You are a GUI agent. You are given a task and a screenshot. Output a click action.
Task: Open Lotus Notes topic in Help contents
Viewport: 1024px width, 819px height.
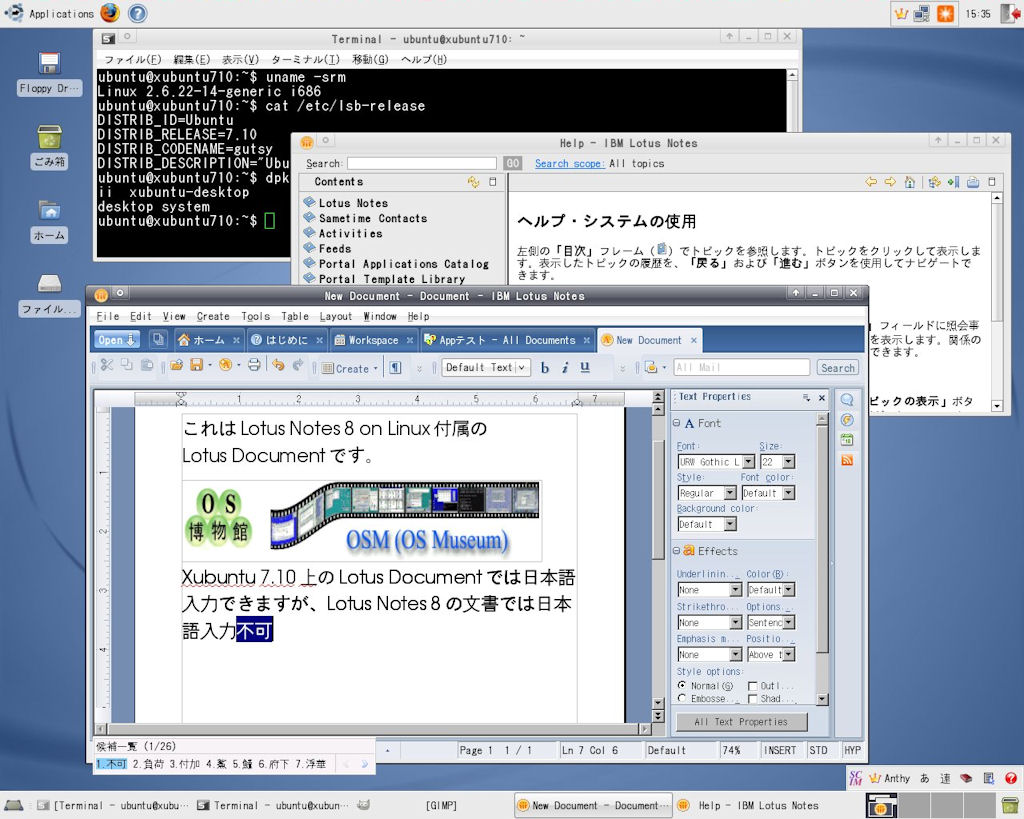tap(353, 203)
